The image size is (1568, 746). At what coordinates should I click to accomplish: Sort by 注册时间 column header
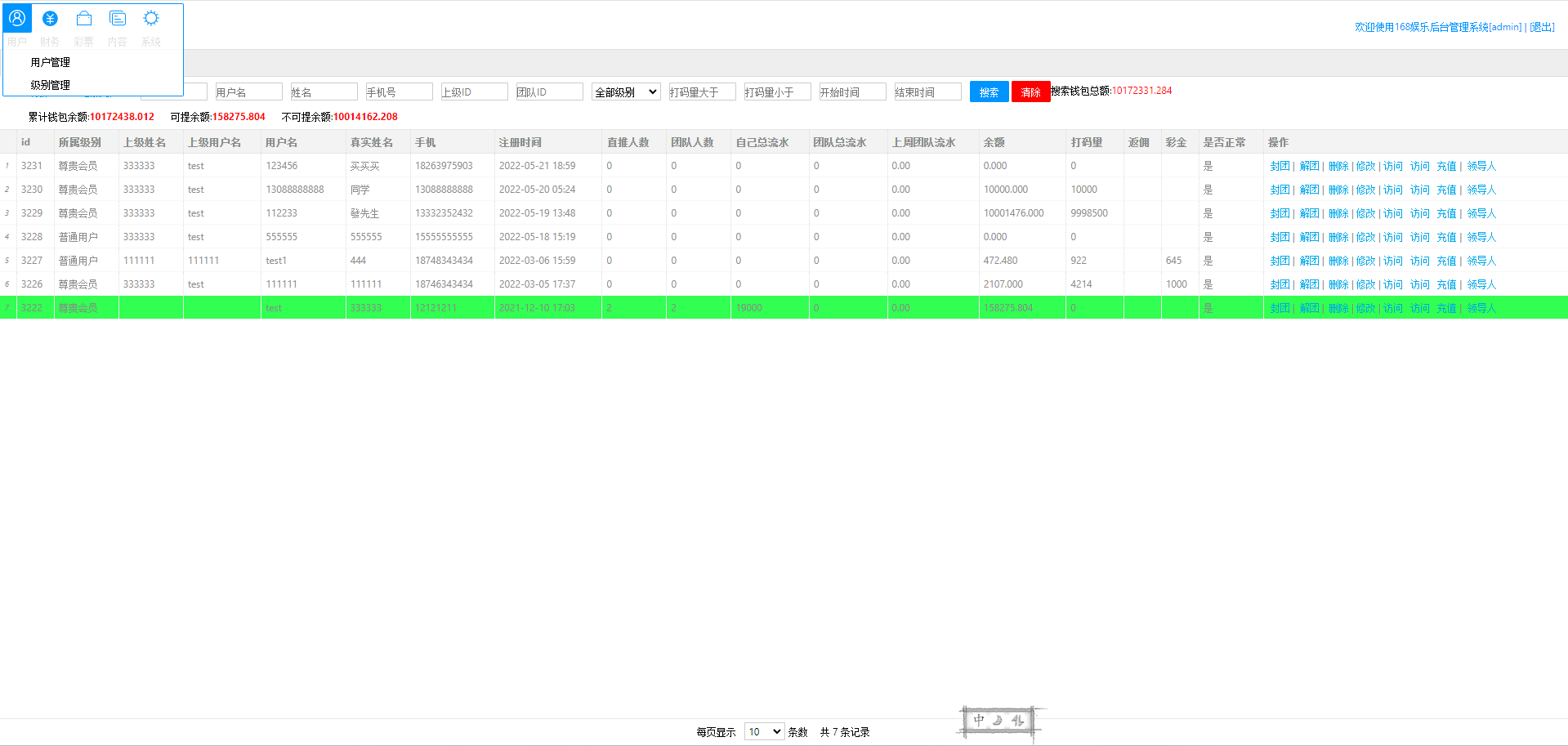click(x=520, y=142)
